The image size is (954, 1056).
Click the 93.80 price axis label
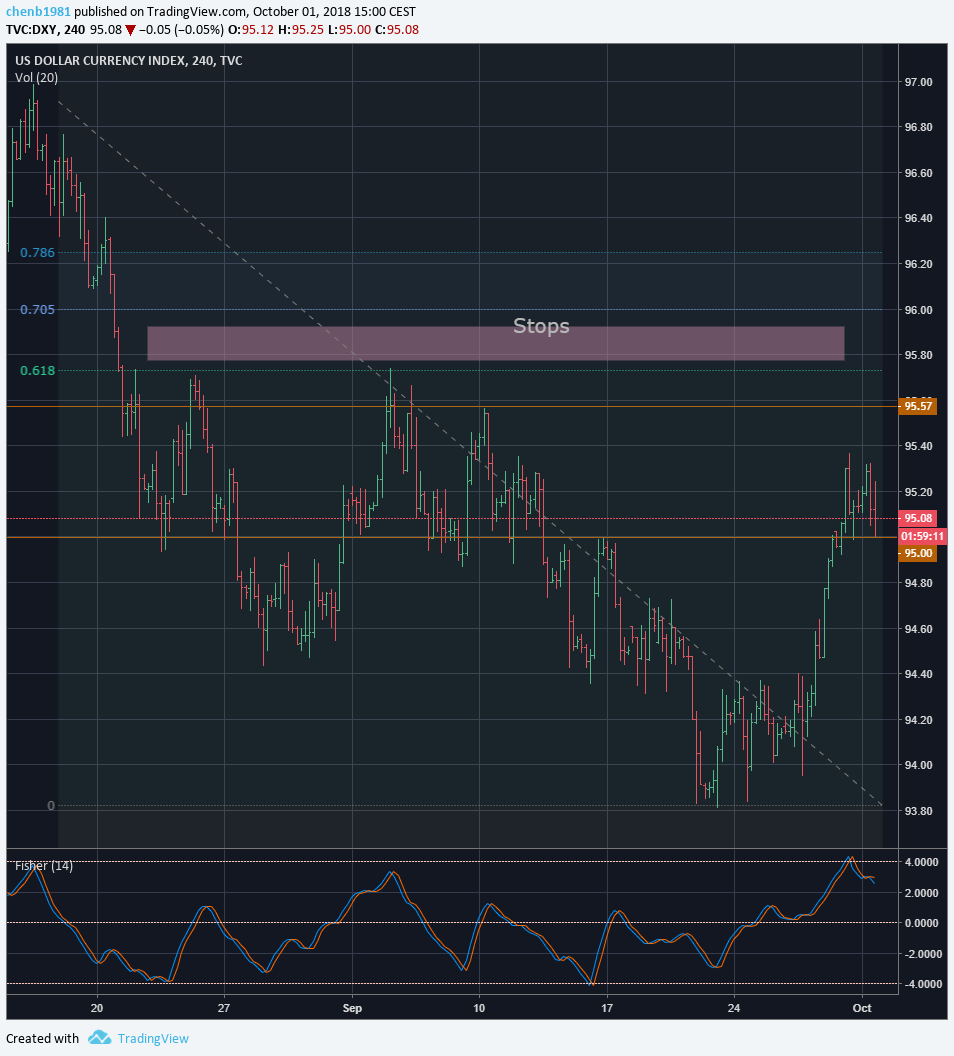tap(918, 811)
